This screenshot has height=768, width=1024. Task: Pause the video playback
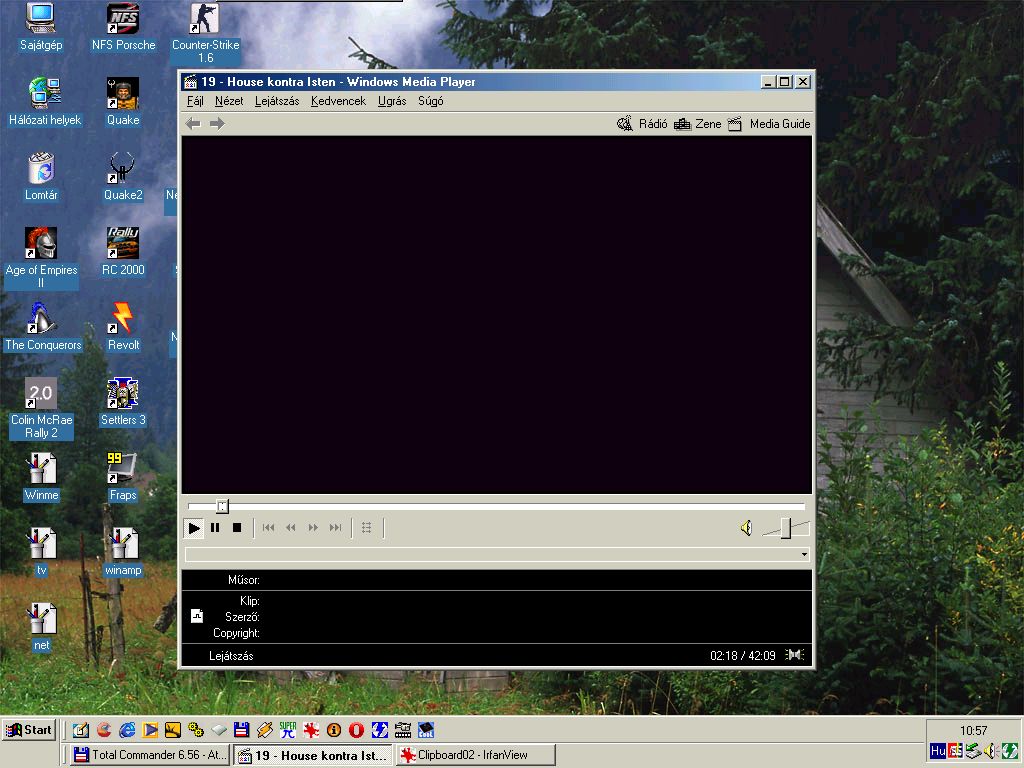216,528
